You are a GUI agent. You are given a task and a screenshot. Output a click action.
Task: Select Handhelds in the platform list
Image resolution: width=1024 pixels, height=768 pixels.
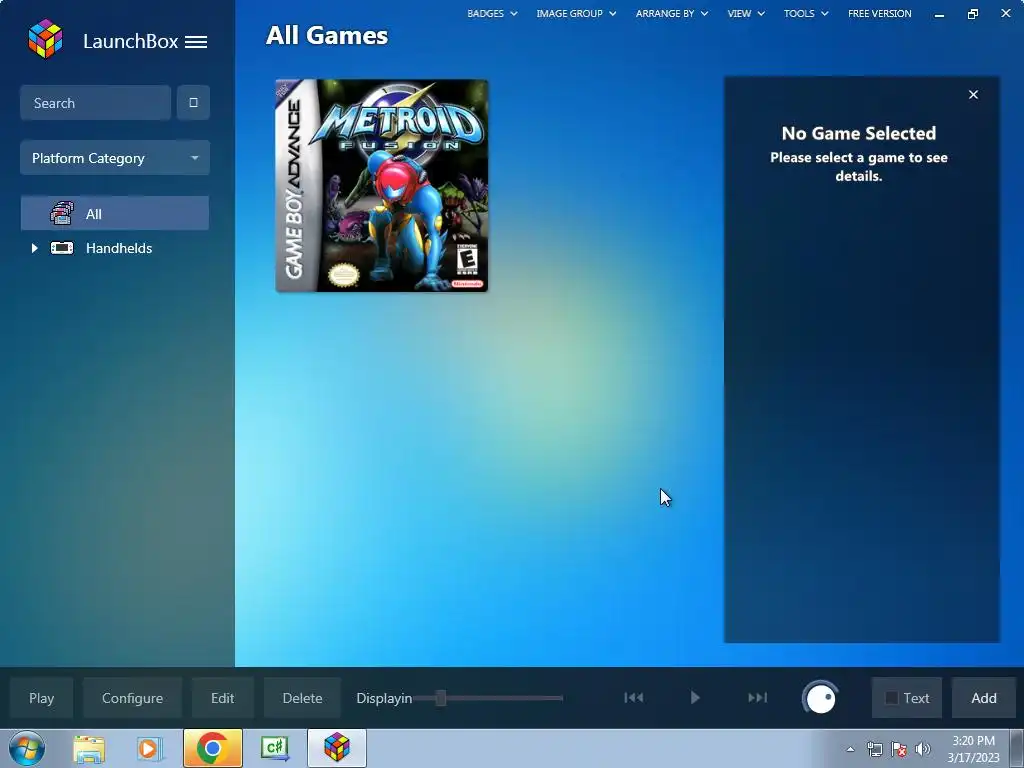click(118, 248)
